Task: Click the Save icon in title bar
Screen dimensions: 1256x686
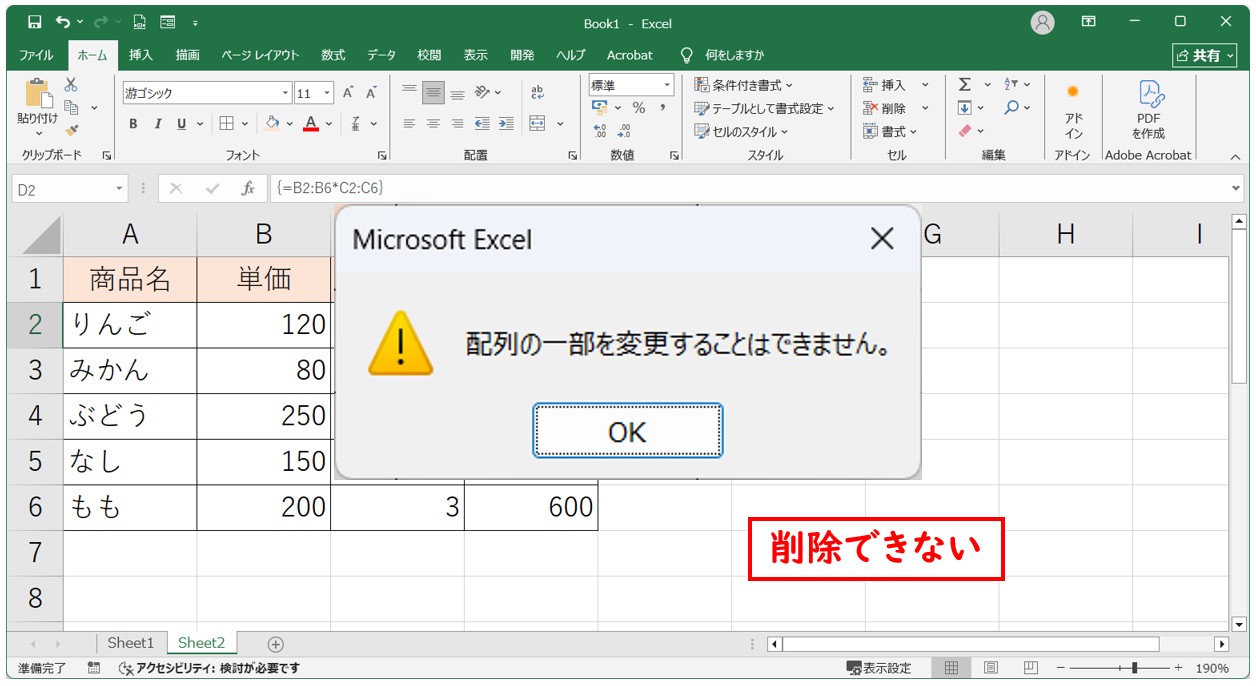Action: coord(34,22)
